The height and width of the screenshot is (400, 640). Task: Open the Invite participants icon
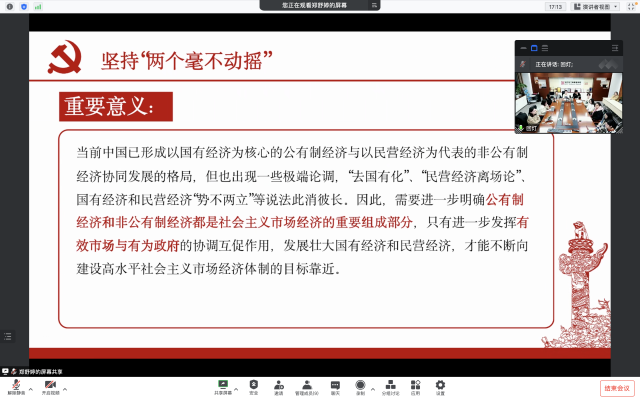(279, 384)
